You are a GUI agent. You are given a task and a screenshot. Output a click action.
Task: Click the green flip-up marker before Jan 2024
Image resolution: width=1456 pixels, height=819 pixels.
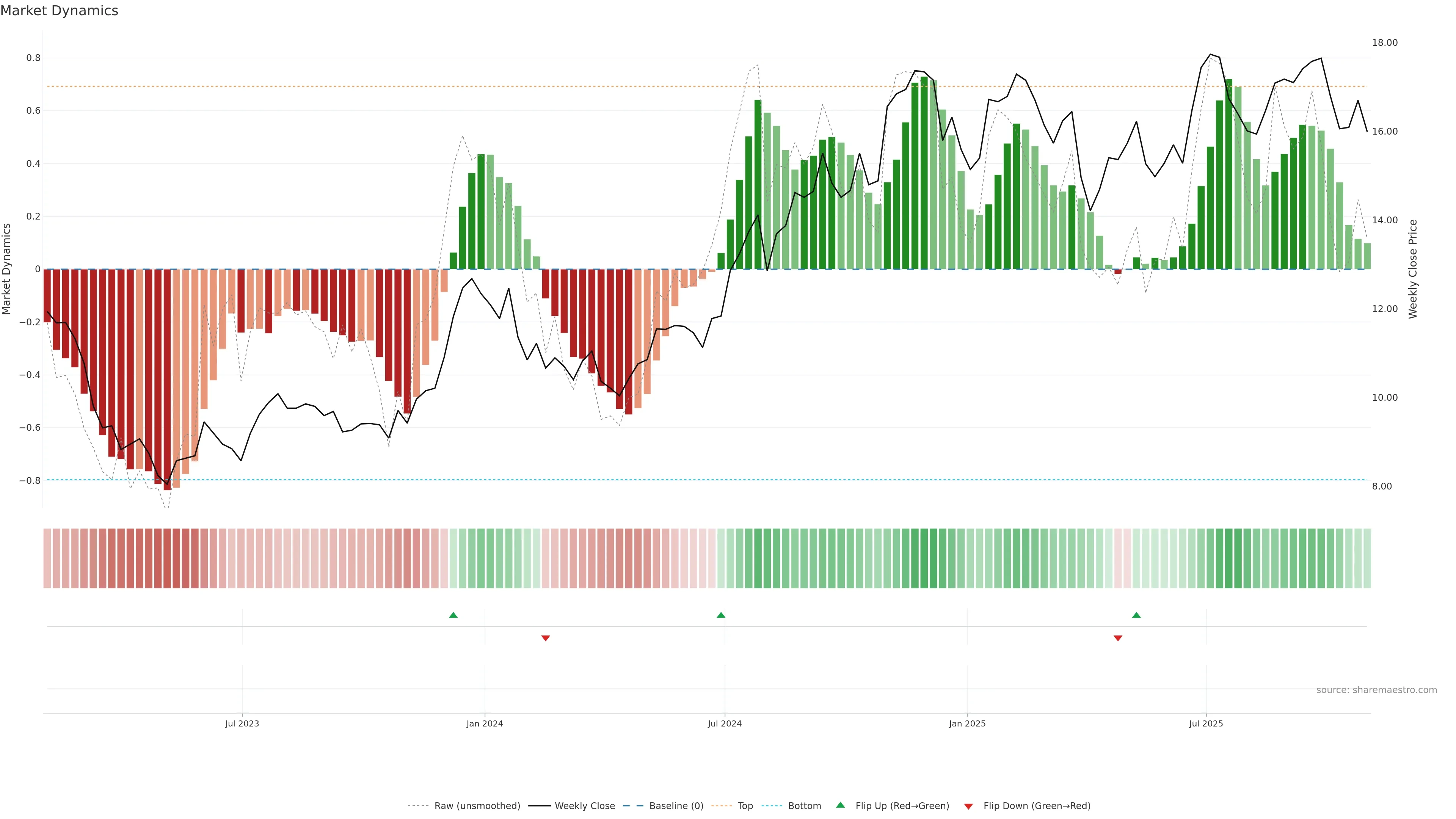pyautogui.click(x=453, y=615)
